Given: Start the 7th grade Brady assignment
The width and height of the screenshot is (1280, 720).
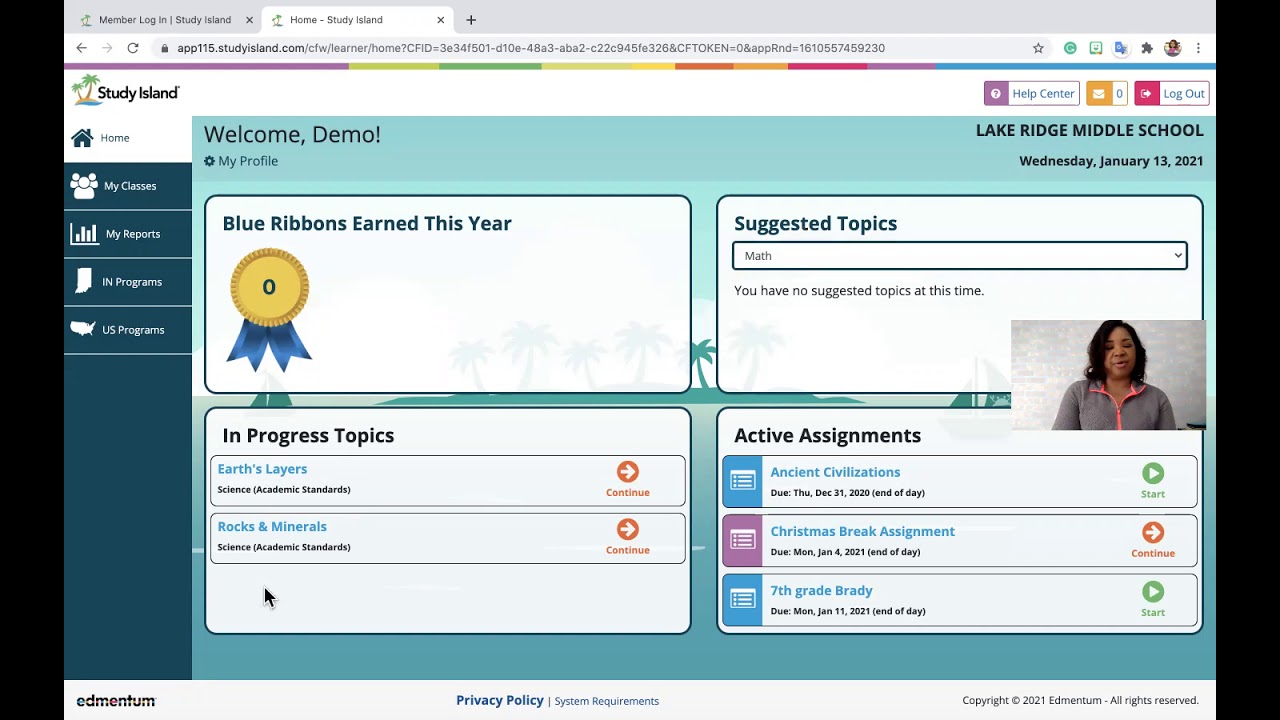Looking at the screenshot, I should tap(1153, 599).
